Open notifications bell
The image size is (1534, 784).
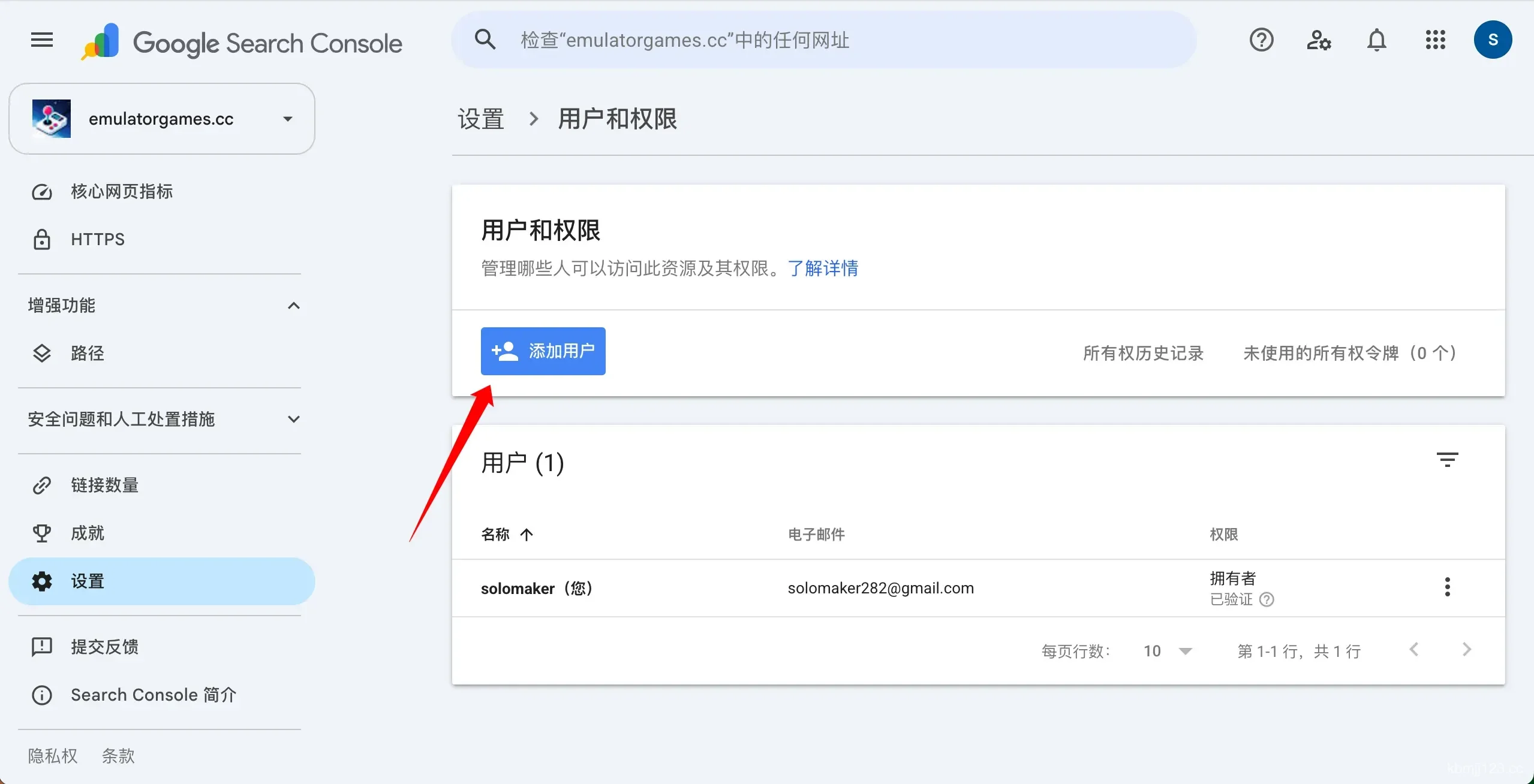pyautogui.click(x=1377, y=40)
